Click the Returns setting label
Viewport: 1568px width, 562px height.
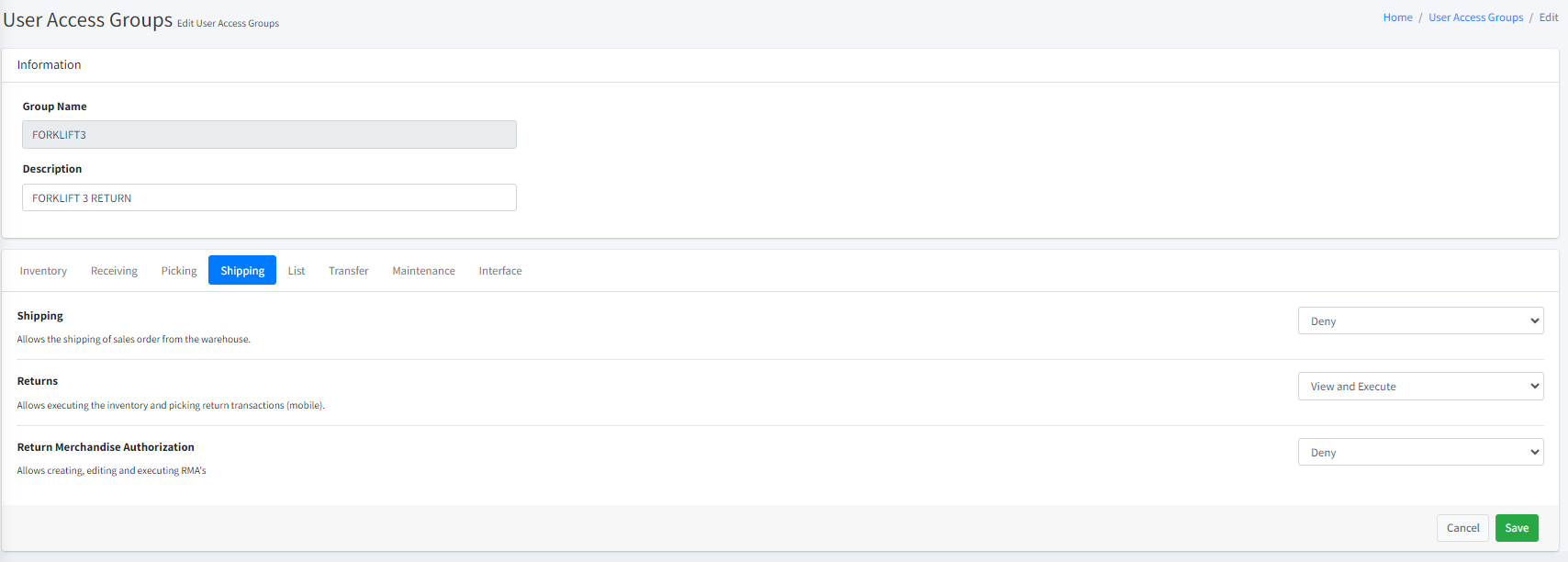[38, 381]
